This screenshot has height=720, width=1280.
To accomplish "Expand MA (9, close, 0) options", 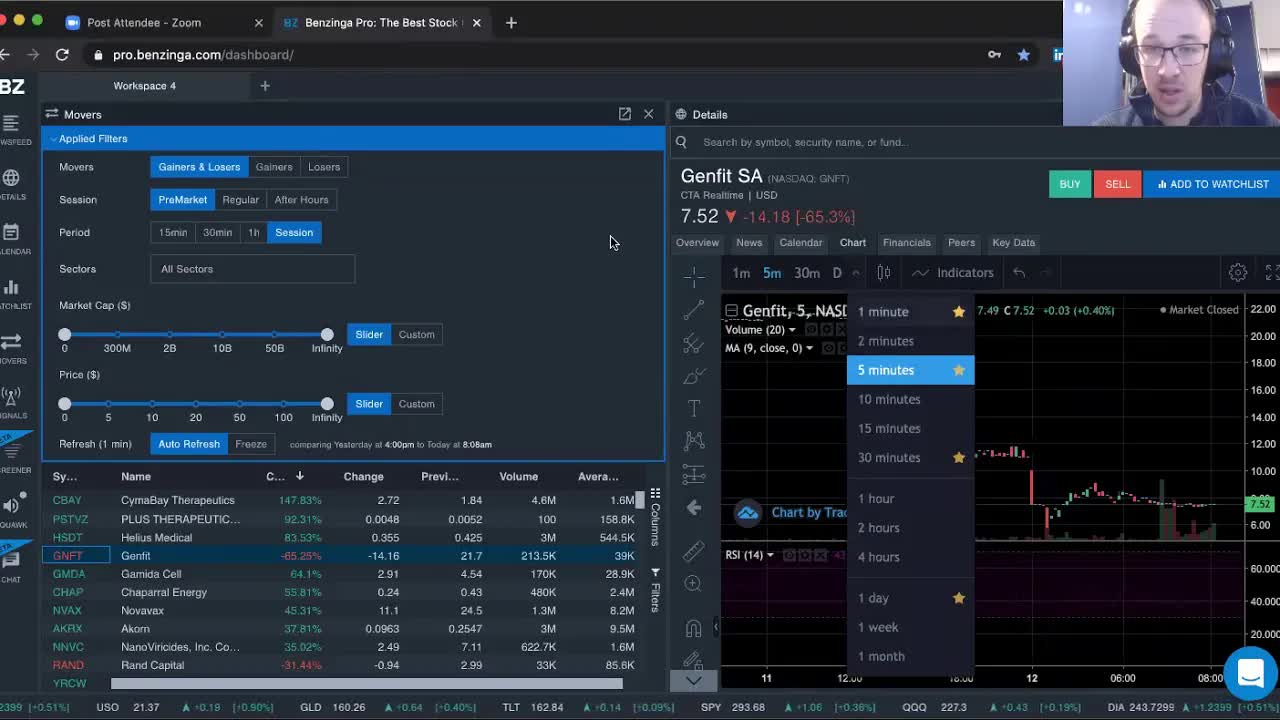I will point(809,348).
